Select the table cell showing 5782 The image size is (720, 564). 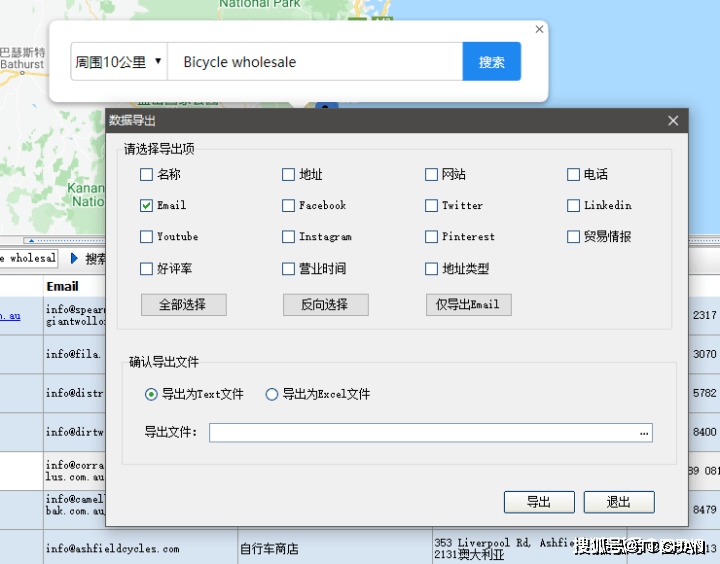(704, 393)
